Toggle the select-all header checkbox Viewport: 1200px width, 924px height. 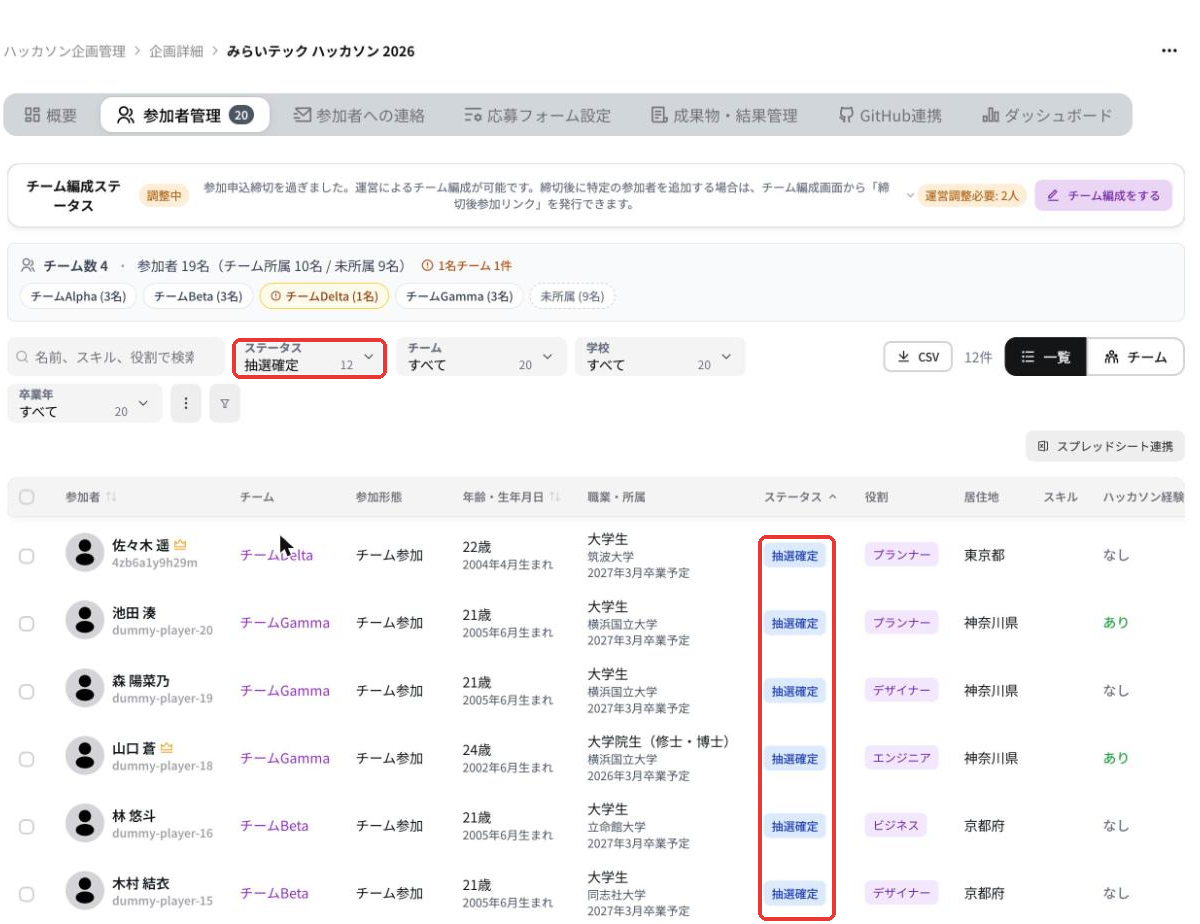[27, 497]
